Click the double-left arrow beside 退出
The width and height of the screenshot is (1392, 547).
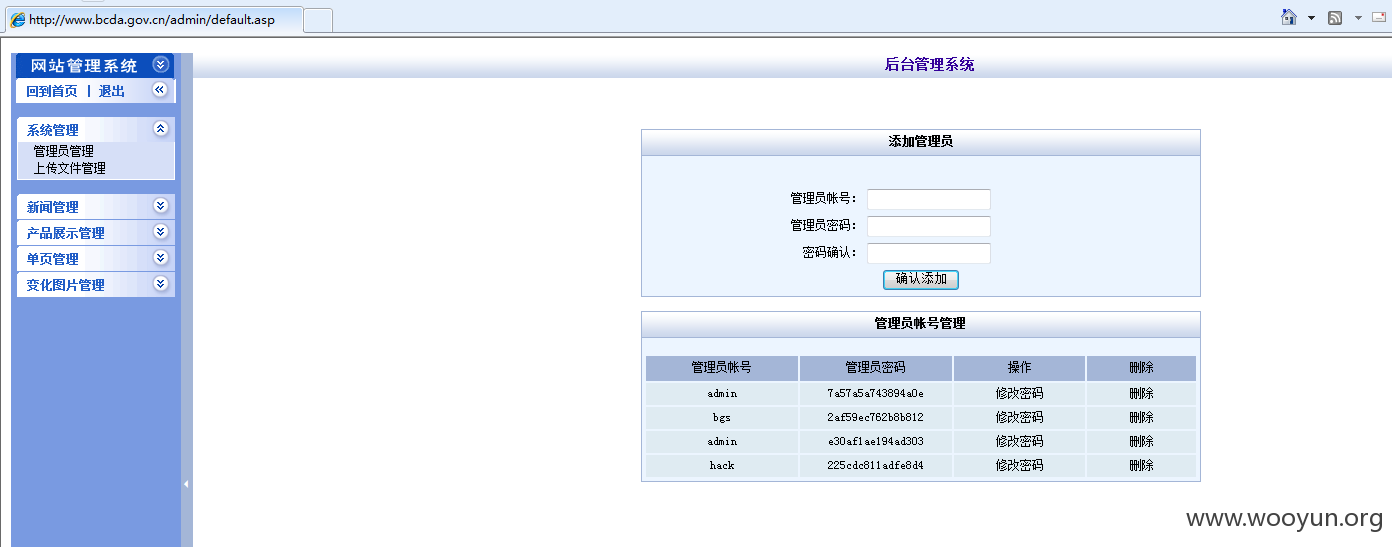tap(159, 90)
